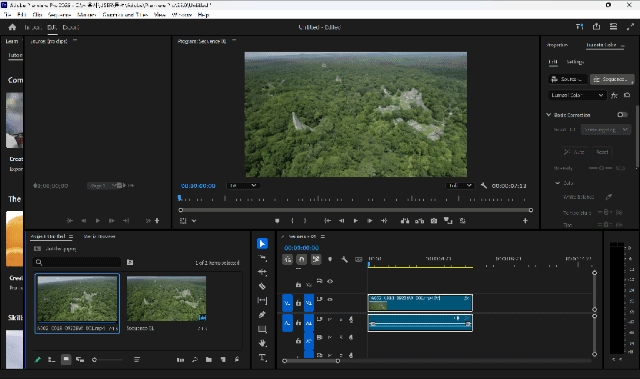Click Extract button in Program monitor
This screenshot has height=379, width=640.
419,221
